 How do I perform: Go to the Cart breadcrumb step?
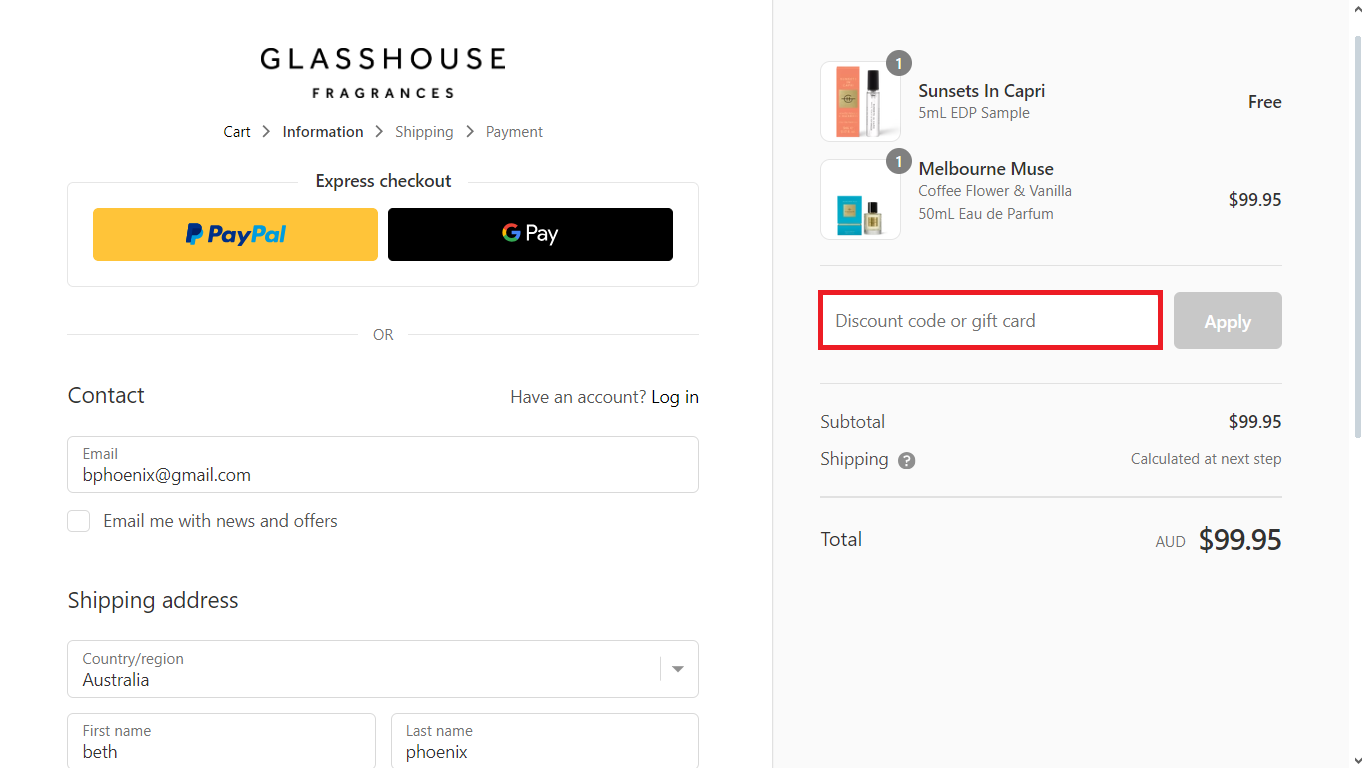tap(237, 131)
